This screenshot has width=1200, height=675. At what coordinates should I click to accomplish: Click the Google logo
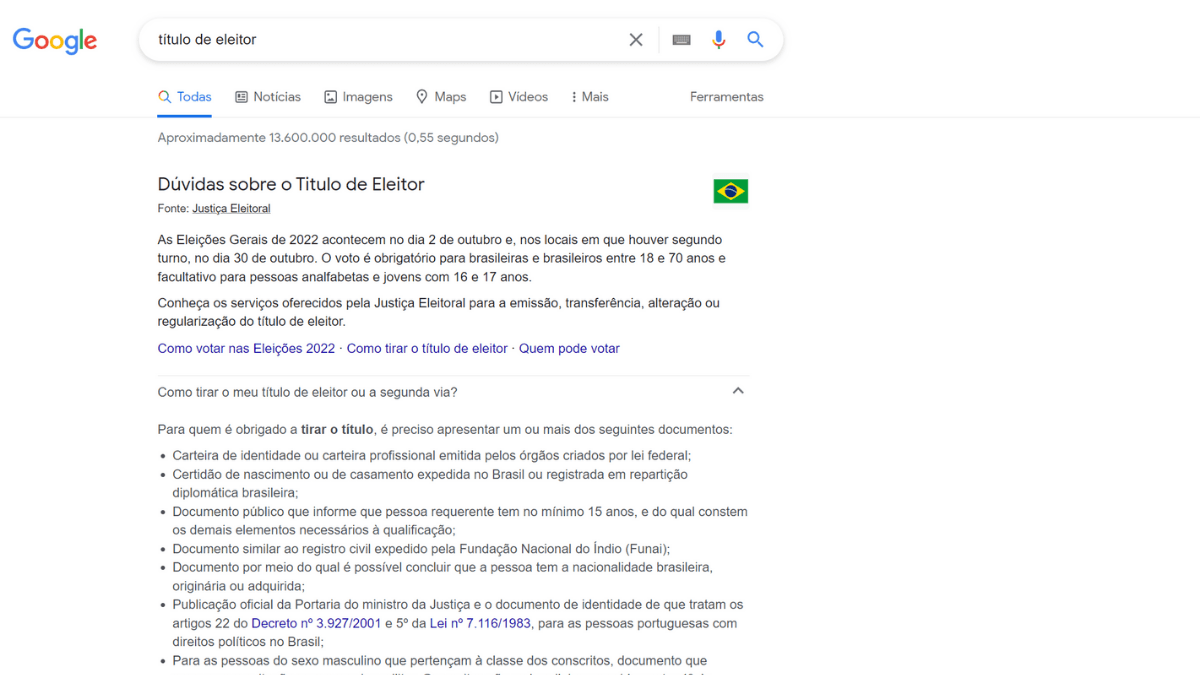[55, 40]
